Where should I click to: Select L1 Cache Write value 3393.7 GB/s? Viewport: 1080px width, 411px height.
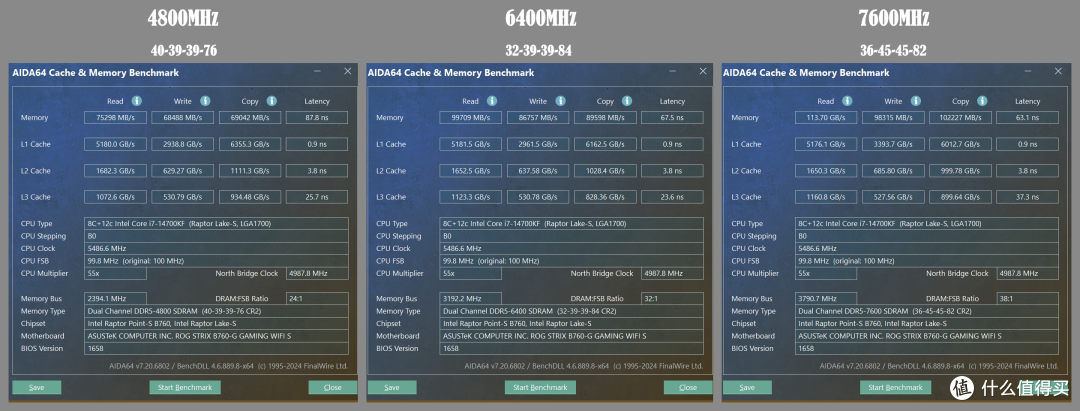coord(893,145)
